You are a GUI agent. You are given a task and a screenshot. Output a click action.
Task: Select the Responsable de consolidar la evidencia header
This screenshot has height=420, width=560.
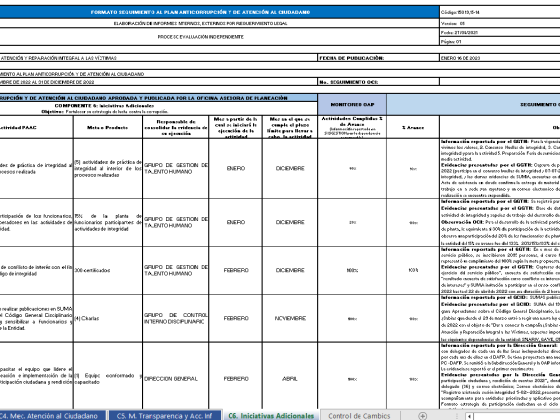175,127
